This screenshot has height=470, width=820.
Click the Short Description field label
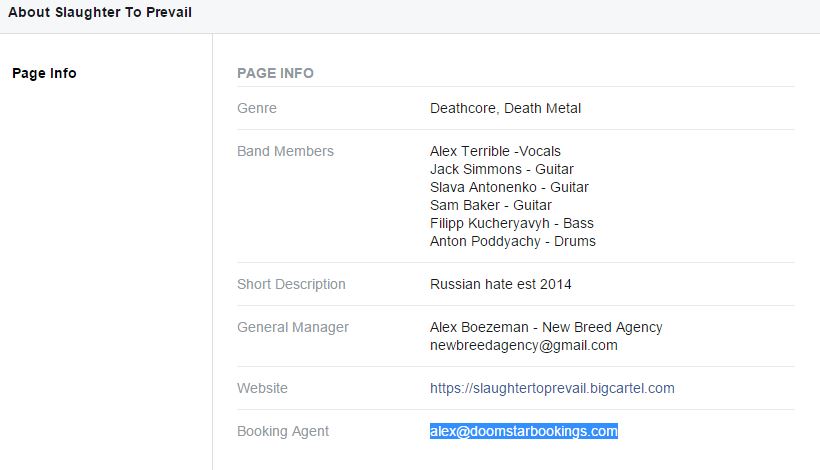[x=291, y=284]
